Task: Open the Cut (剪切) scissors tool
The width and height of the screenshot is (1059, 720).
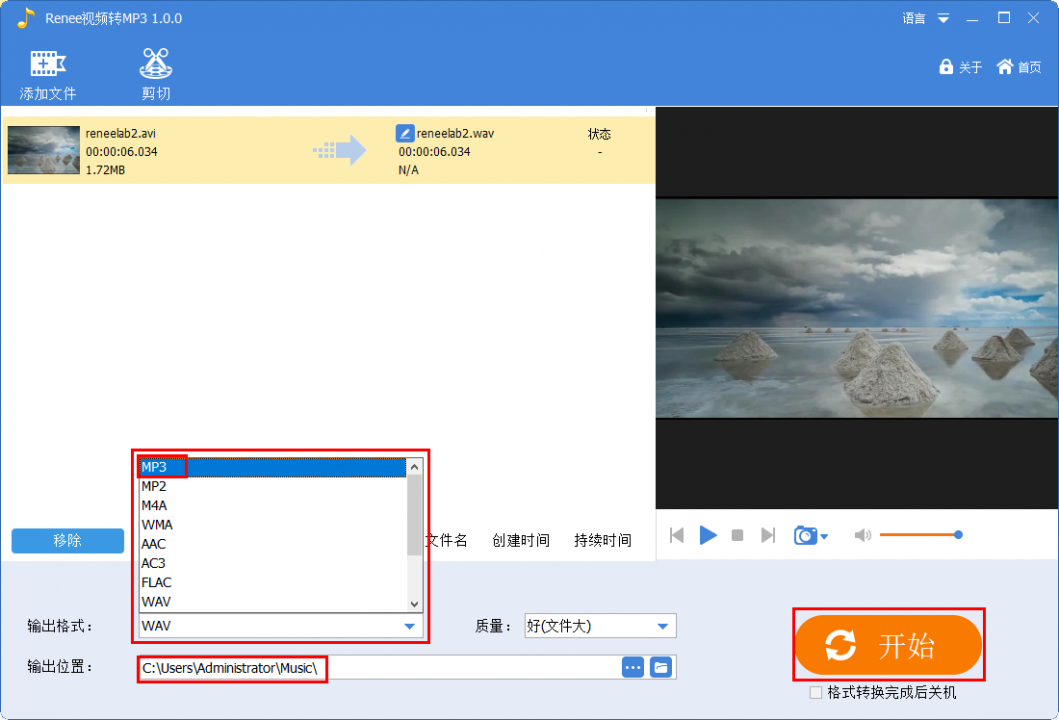Action: click(x=156, y=74)
